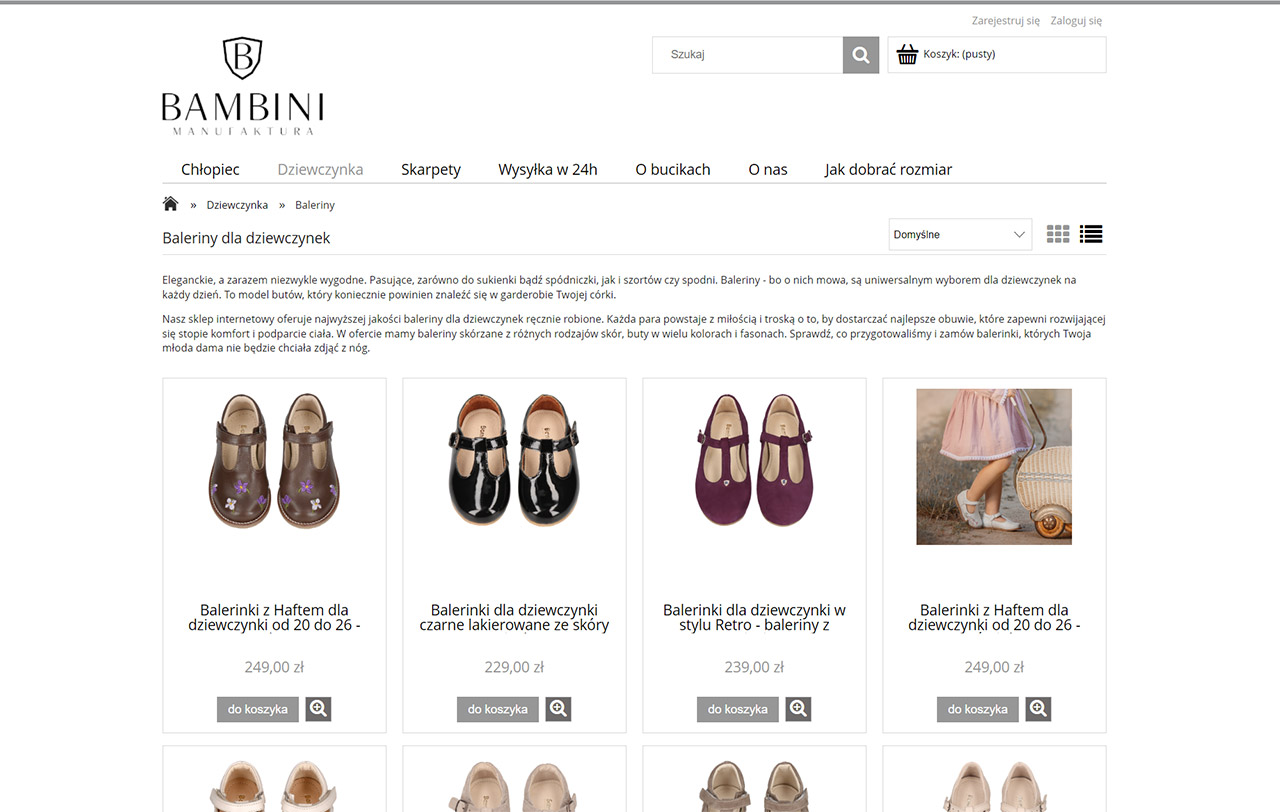Click the Baleriny dla dziewczynek heading

coord(246,238)
